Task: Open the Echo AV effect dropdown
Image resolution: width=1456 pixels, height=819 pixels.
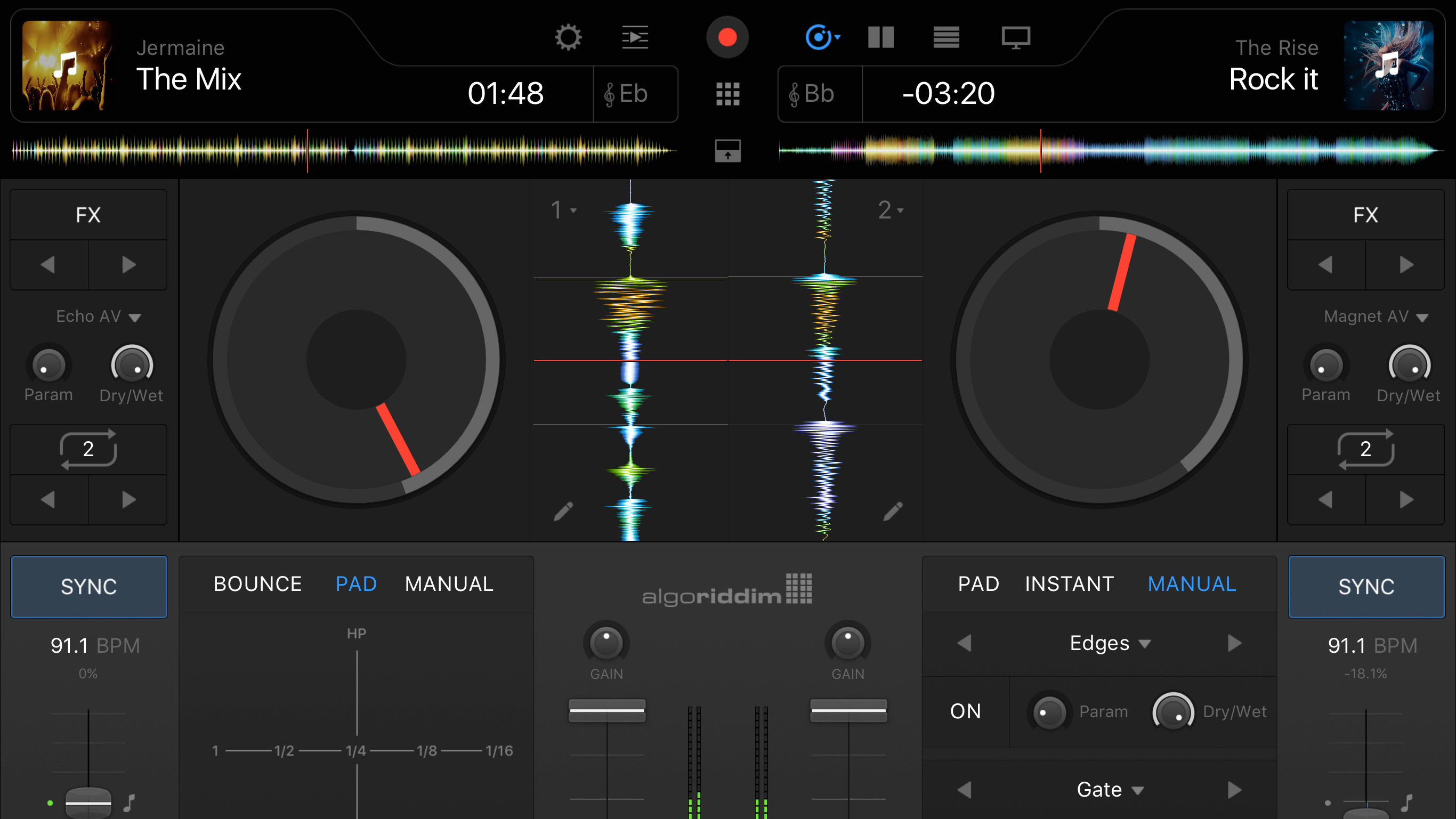Action: coord(99,317)
